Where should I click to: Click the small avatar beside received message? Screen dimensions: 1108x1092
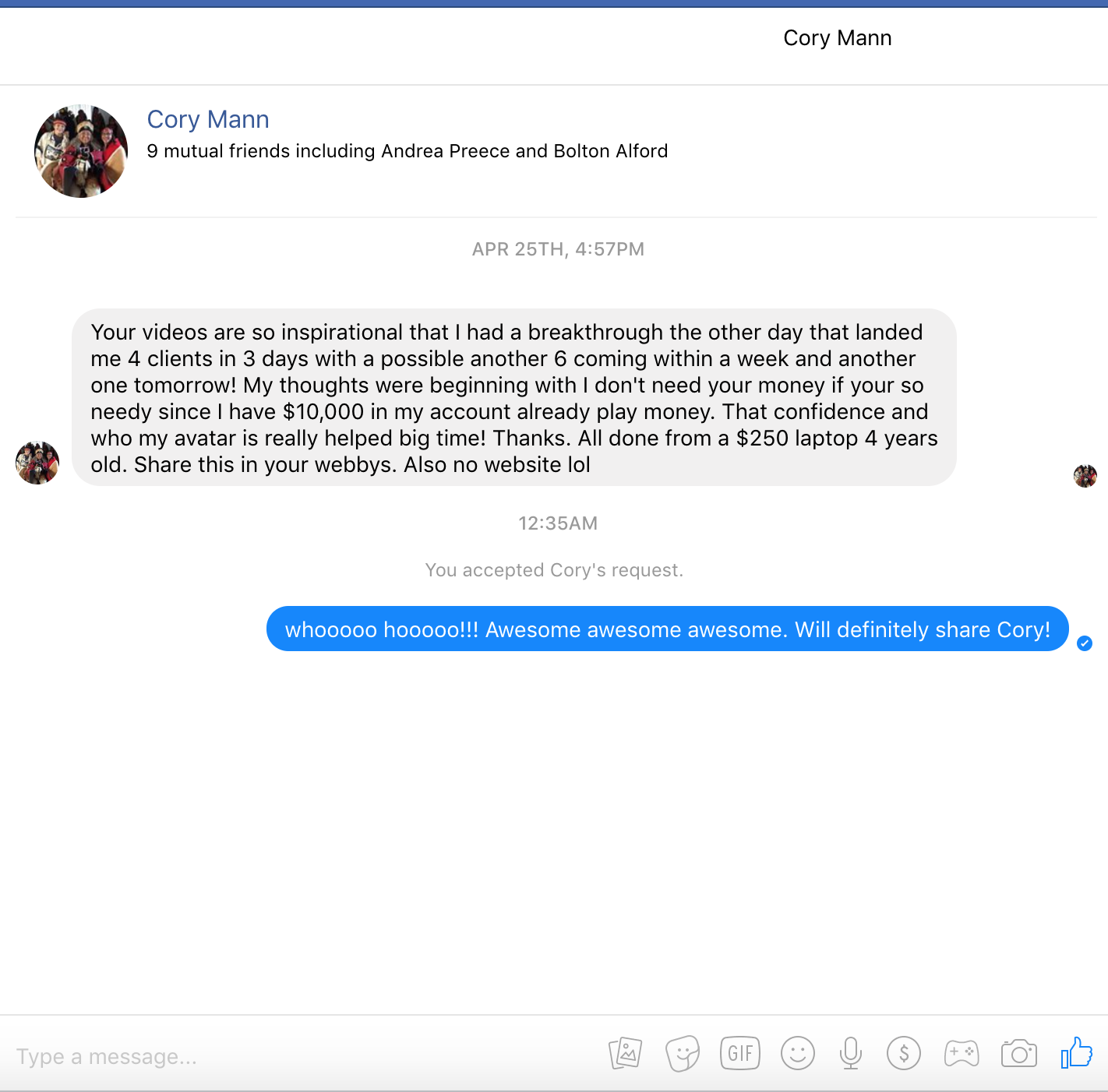[x=37, y=463]
